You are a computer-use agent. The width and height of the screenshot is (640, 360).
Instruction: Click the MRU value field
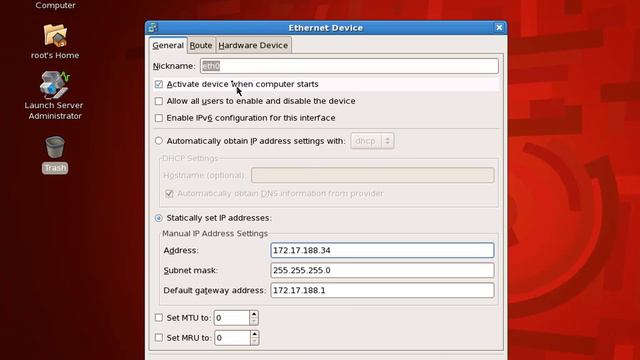[x=232, y=338]
